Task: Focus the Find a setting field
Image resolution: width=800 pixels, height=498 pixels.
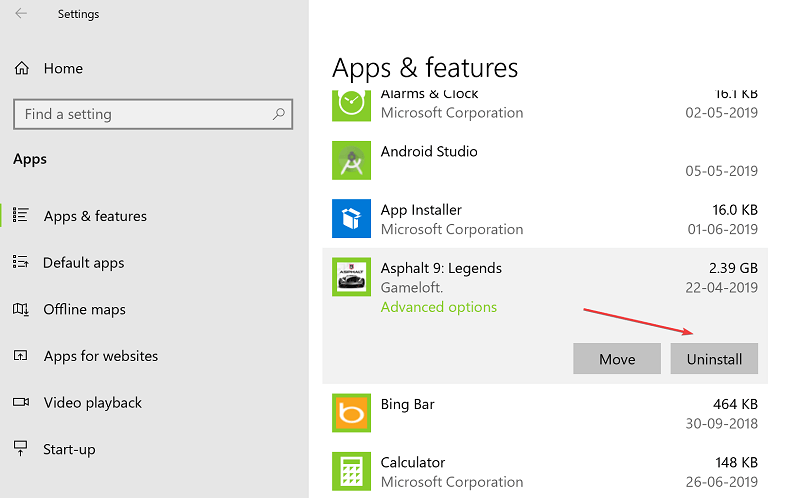Action: coord(153,114)
